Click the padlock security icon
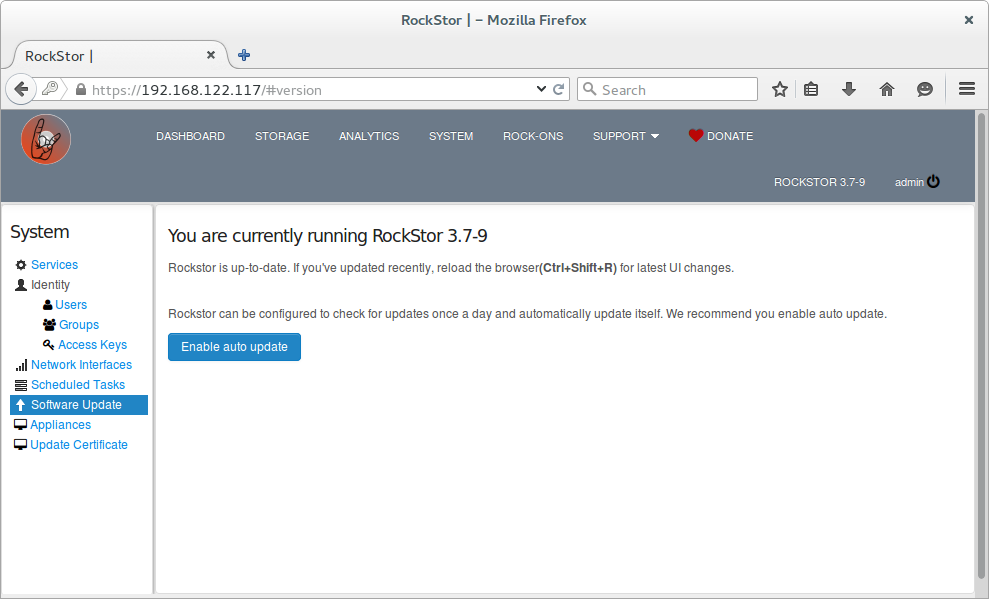The image size is (989, 599). (81, 90)
